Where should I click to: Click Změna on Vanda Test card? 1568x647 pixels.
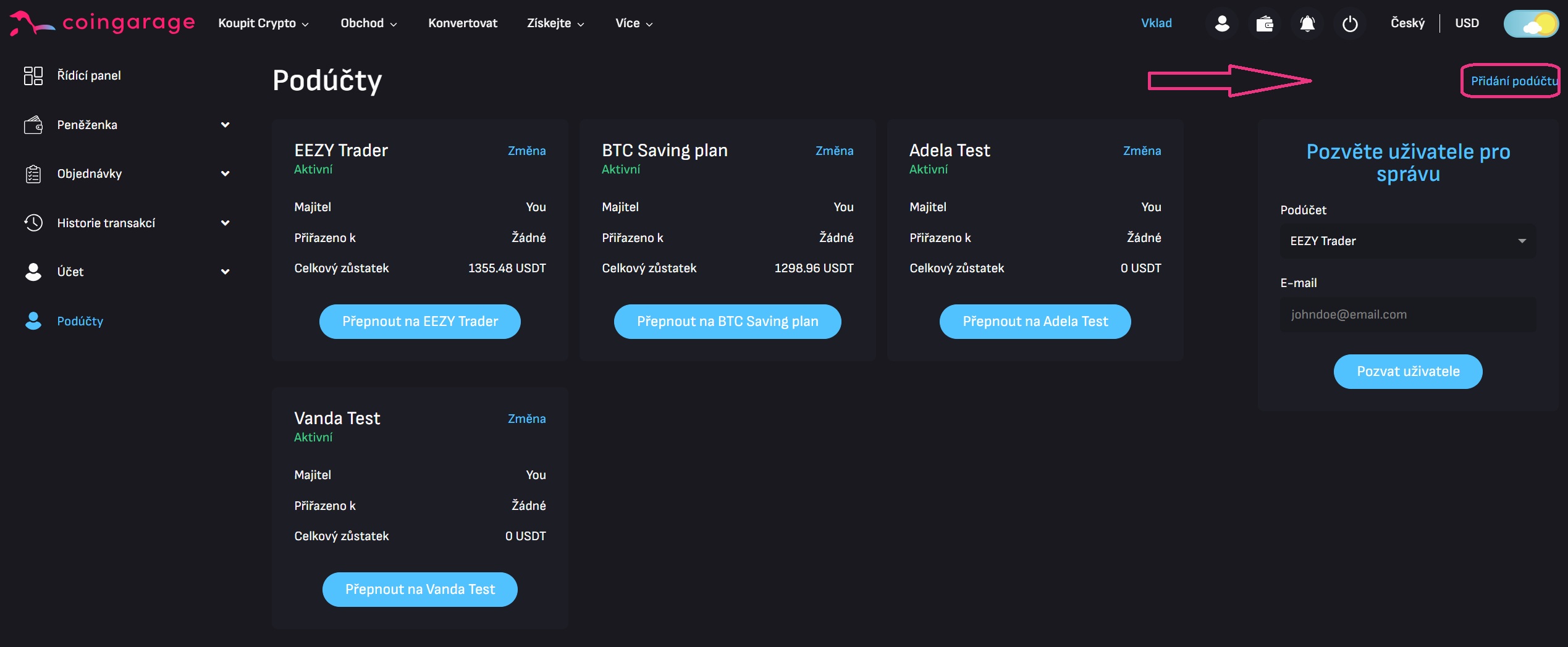click(527, 419)
